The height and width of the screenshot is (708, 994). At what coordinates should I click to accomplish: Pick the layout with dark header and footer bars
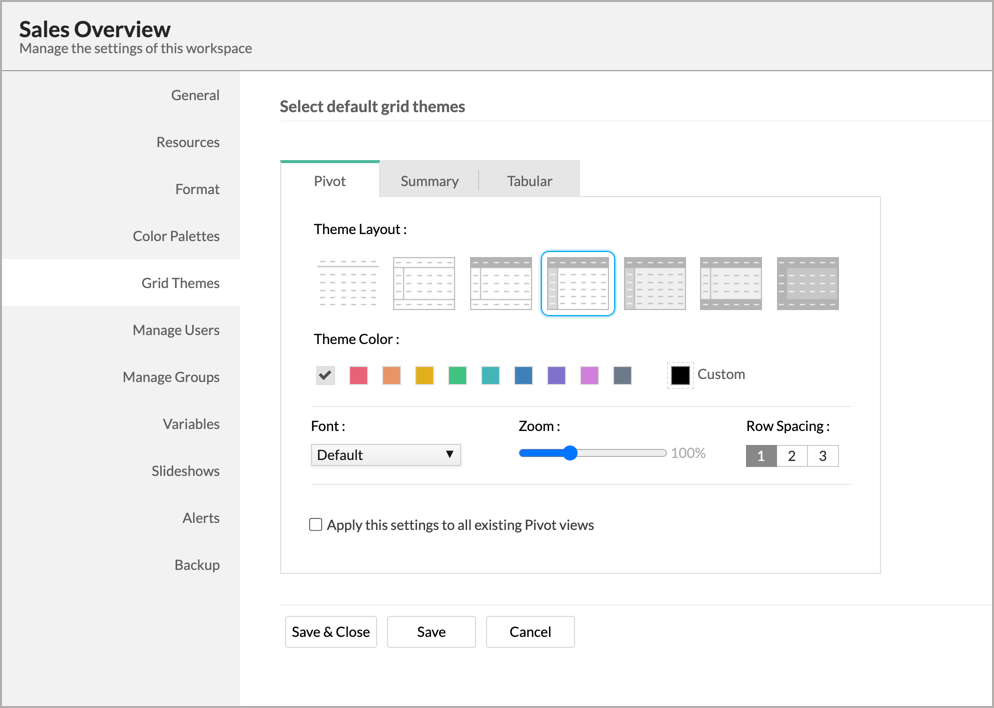tap(731, 283)
